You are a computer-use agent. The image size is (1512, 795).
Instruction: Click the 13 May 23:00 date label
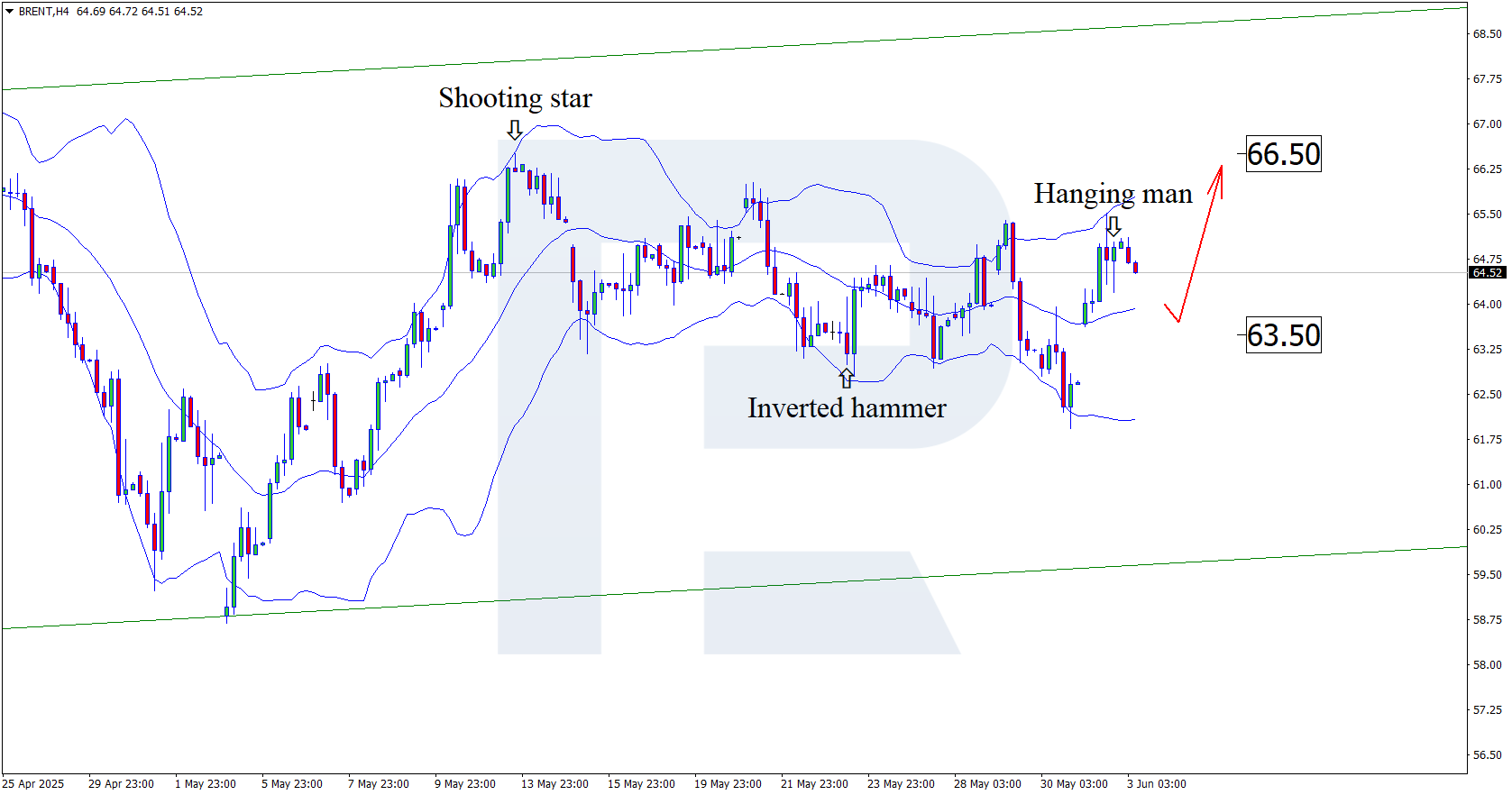(554, 784)
